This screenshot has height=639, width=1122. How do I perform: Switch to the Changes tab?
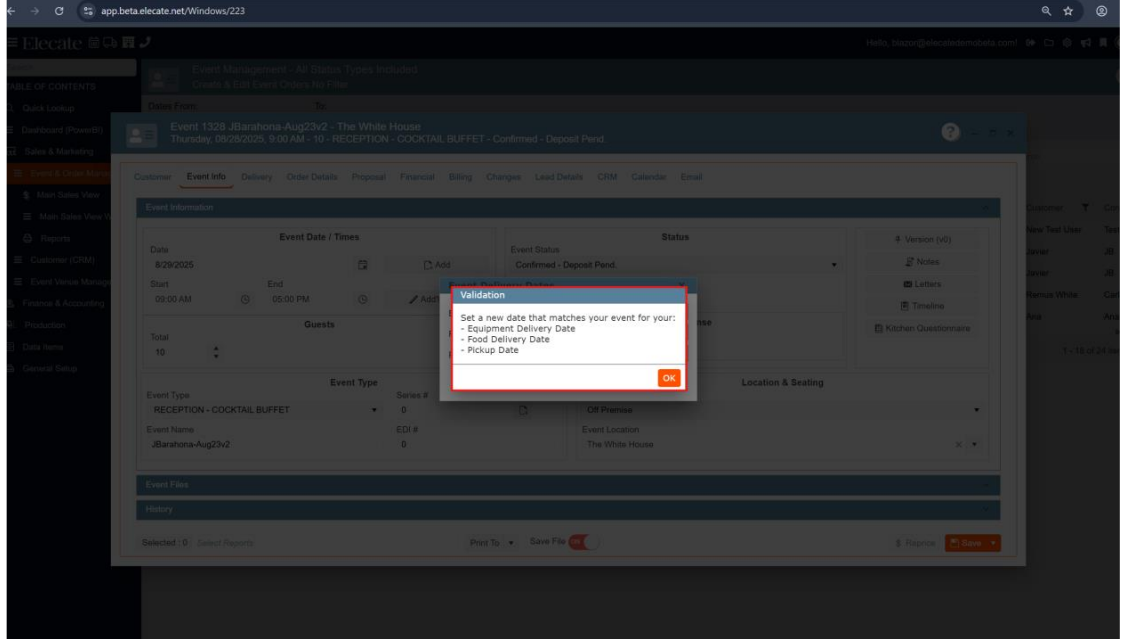[x=503, y=177]
